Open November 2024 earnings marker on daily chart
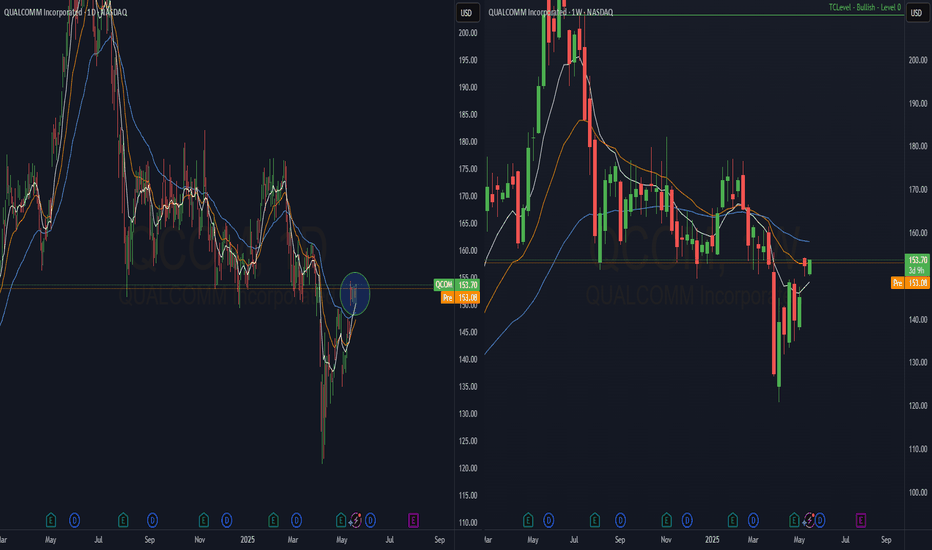The height and width of the screenshot is (550, 932). click(x=203, y=520)
